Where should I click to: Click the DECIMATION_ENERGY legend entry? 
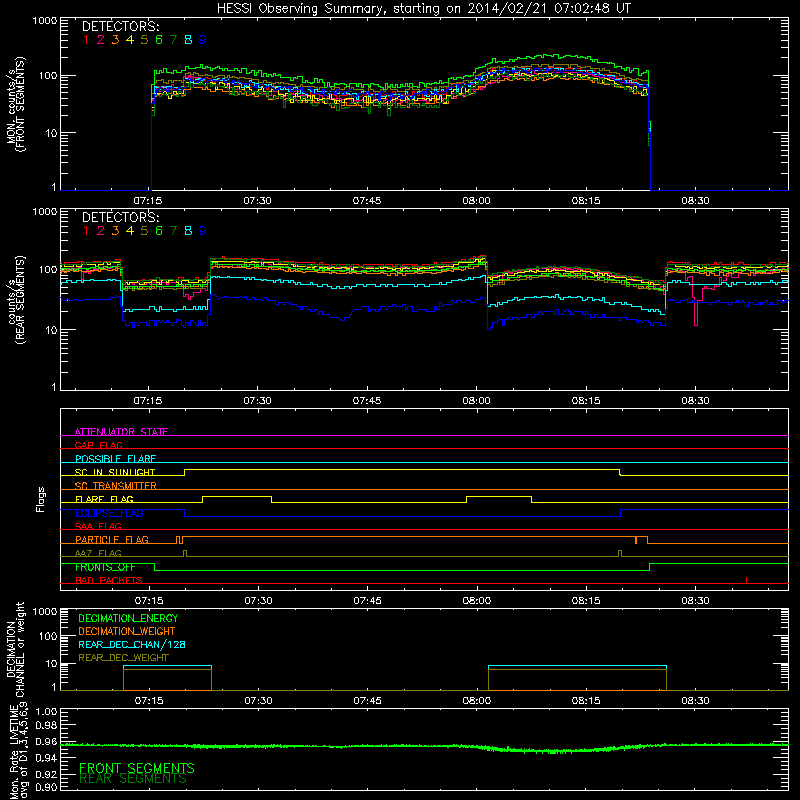tap(128, 618)
